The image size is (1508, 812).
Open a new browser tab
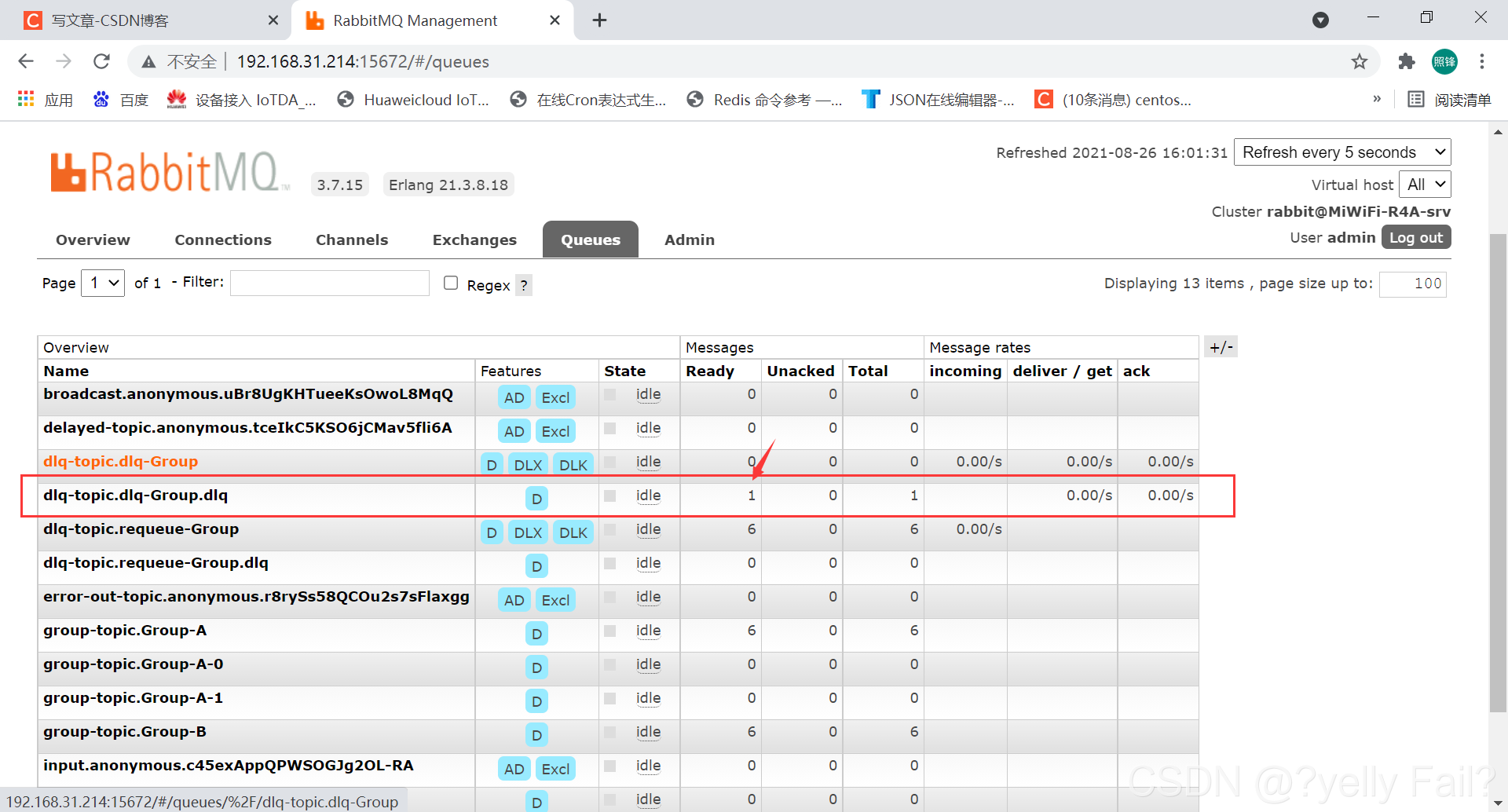pos(599,20)
